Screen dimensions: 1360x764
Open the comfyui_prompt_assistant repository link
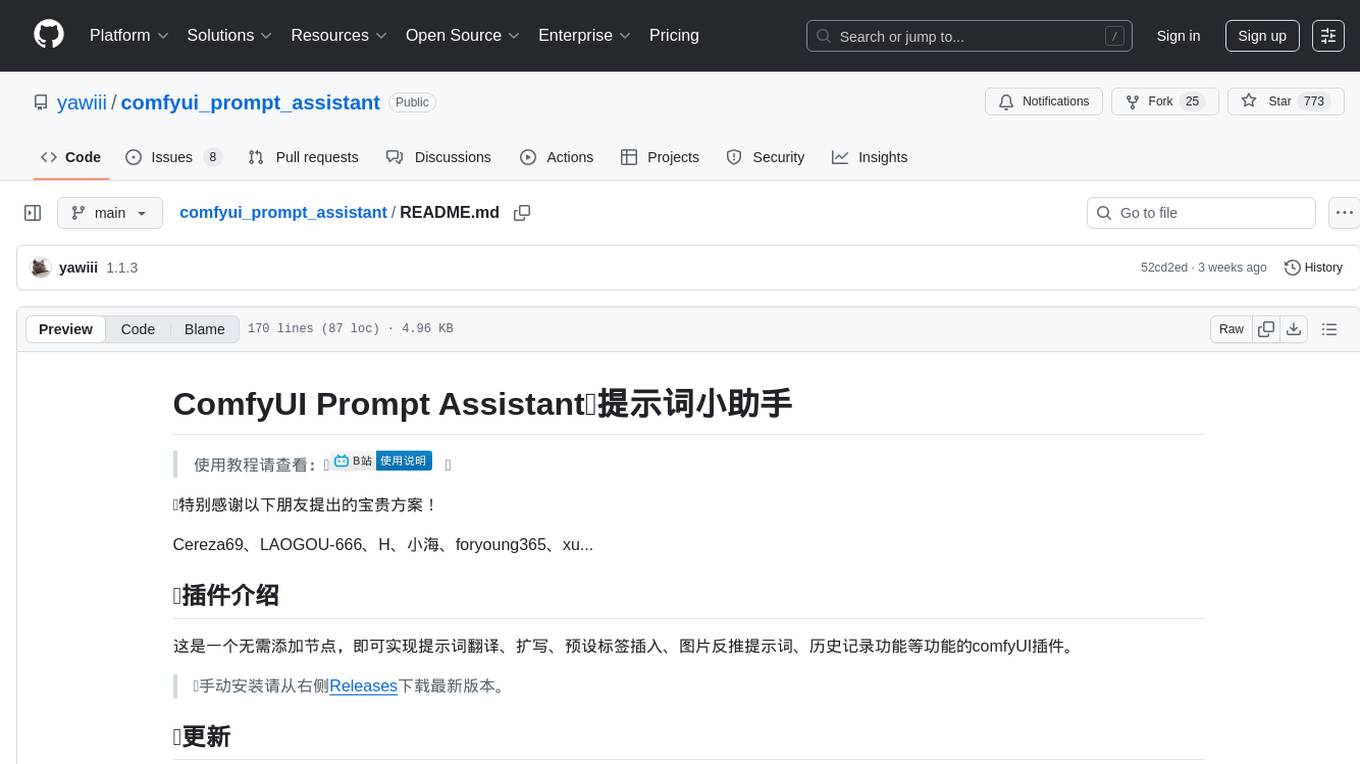pyautogui.click(x=250, y=102)
